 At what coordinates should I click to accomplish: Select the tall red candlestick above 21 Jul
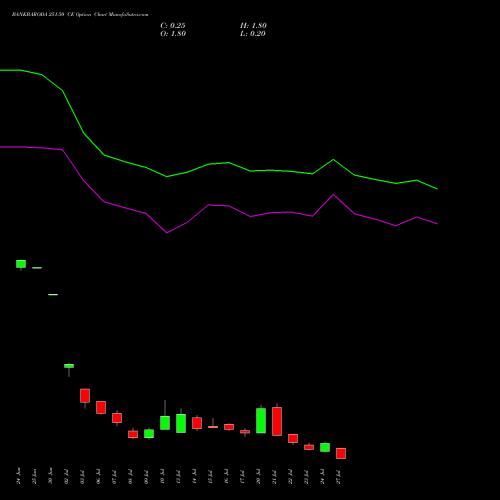[x=277, y=421]
